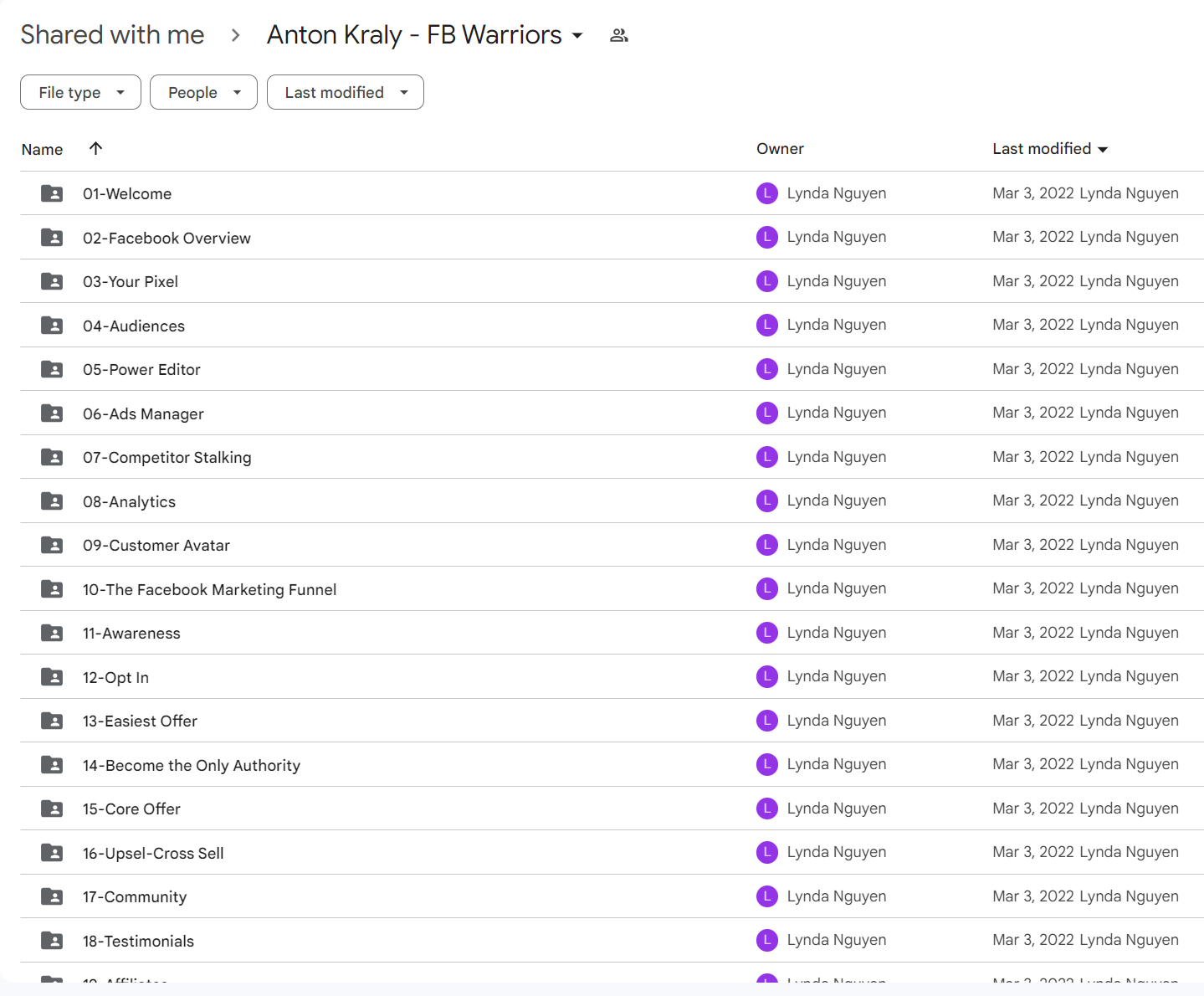
Task: Click folder icon for 11-Awareness
Action: click(x=52, y=633)
